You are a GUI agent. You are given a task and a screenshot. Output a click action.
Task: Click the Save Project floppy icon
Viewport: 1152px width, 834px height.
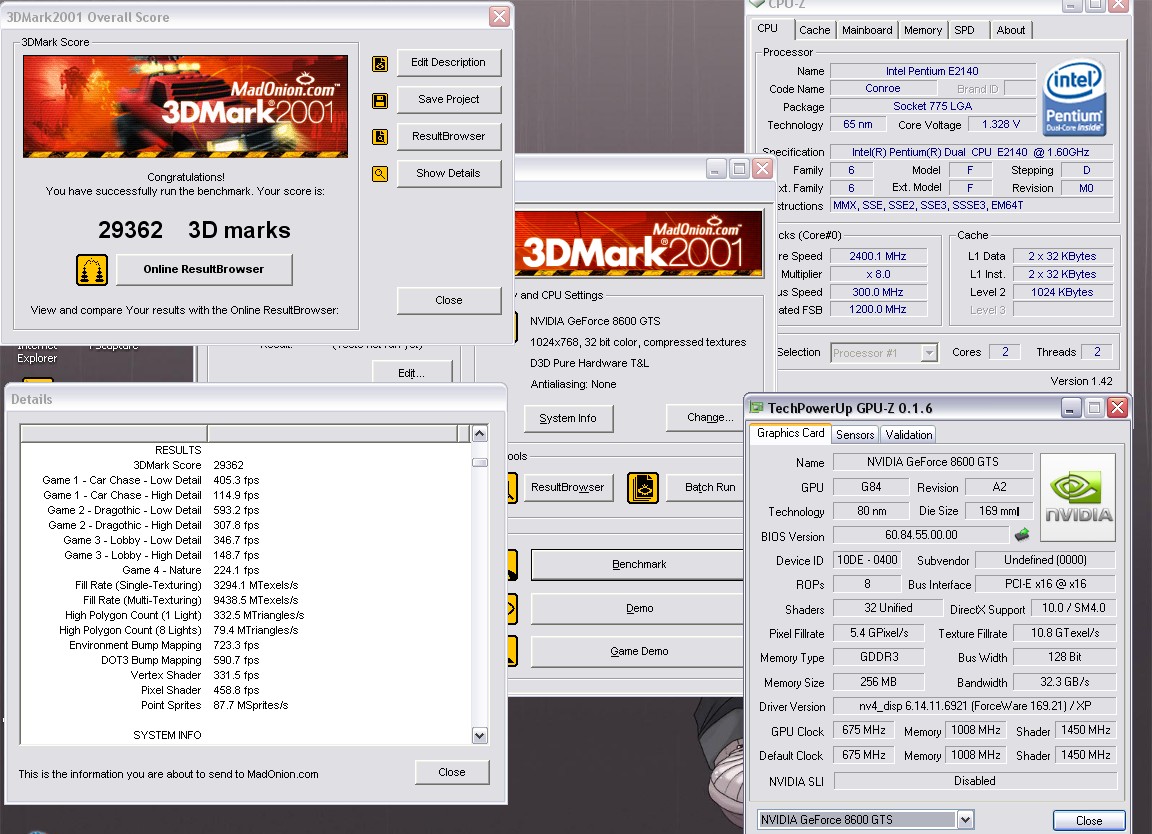click(x=380, y=101)
